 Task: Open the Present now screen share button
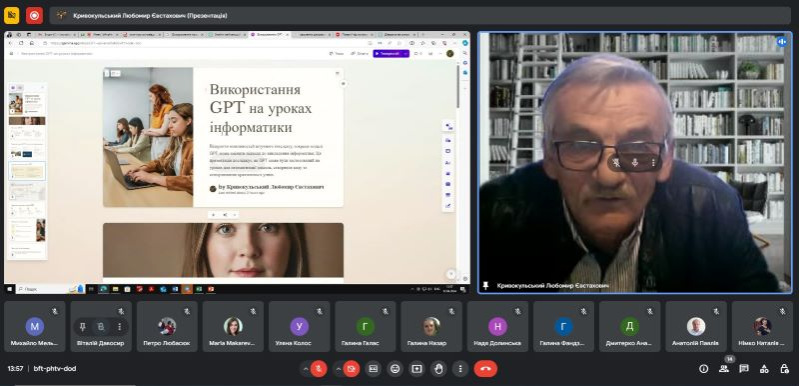pos(417,369)
